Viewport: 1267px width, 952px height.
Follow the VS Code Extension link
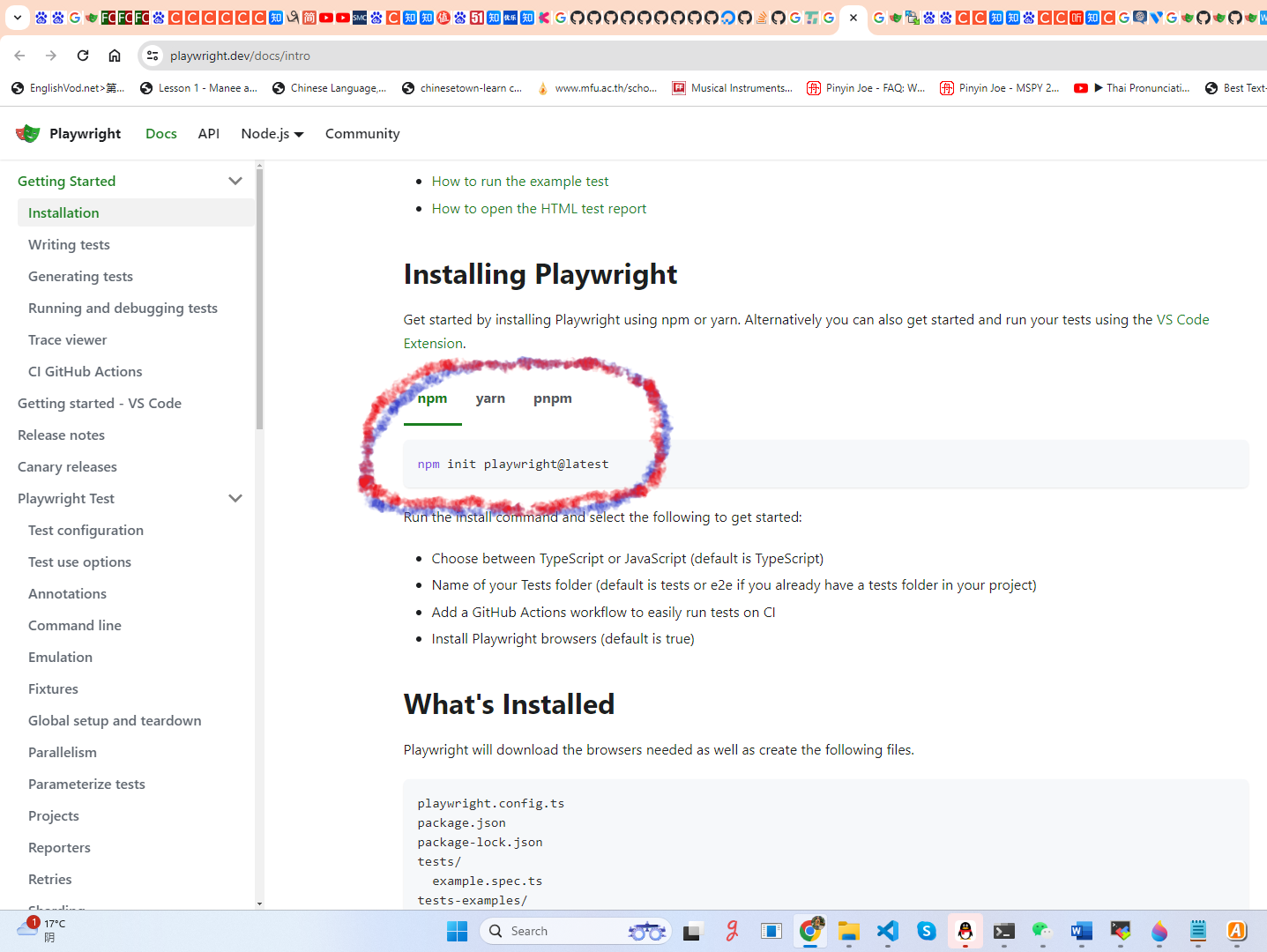pos(1182,319)
